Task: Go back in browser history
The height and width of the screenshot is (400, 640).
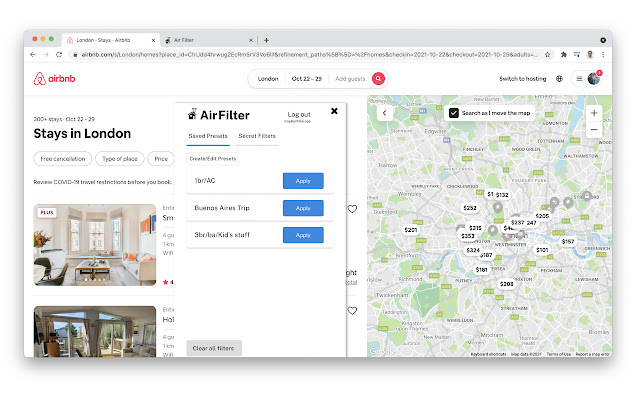Action: tap(33, 54)
